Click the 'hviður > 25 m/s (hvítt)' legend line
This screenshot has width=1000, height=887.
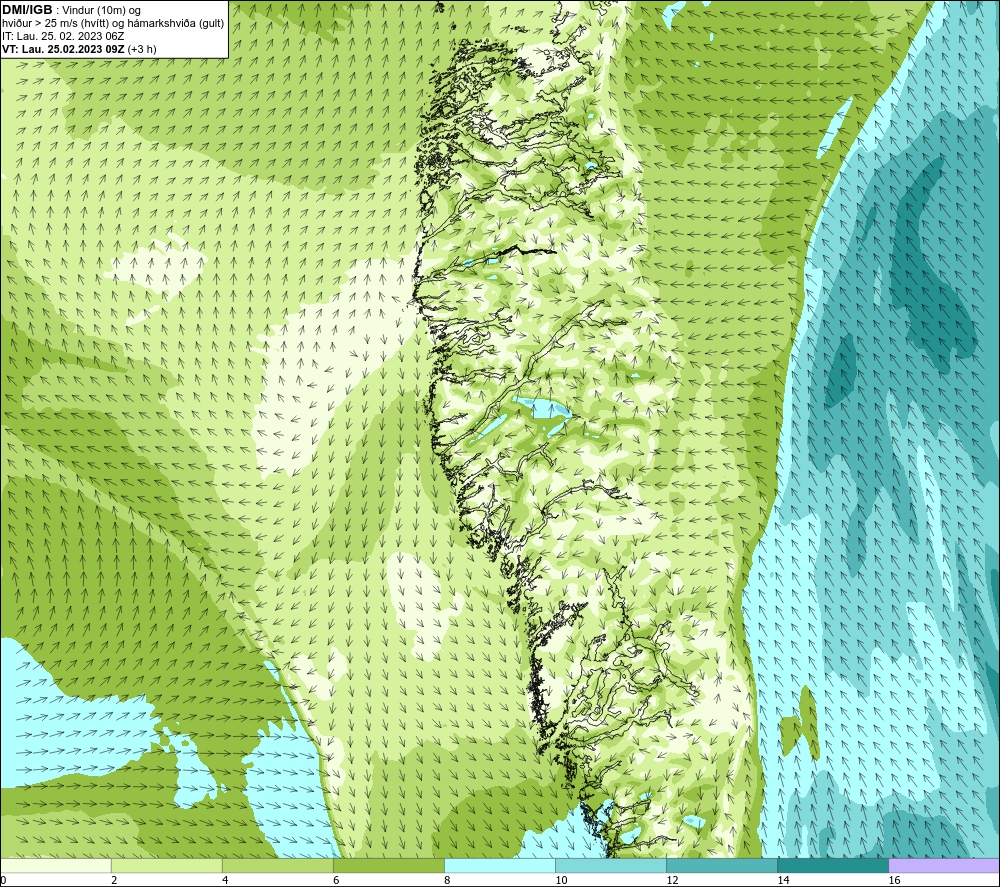[x=113, y=24]
